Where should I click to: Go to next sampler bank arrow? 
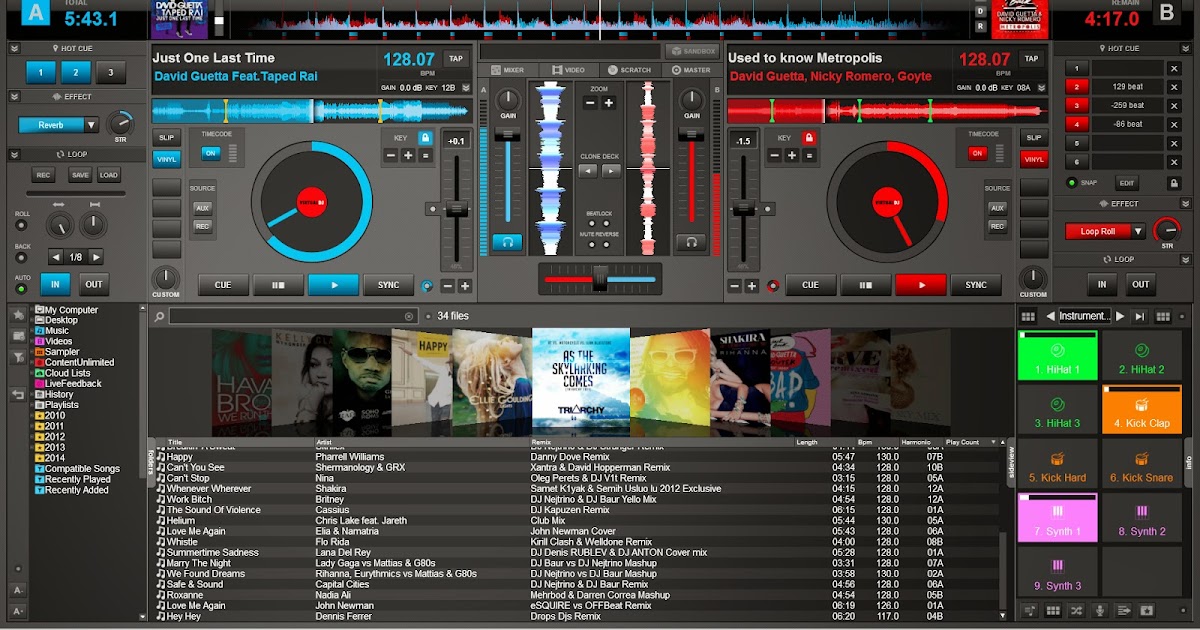coord(1120,316)
